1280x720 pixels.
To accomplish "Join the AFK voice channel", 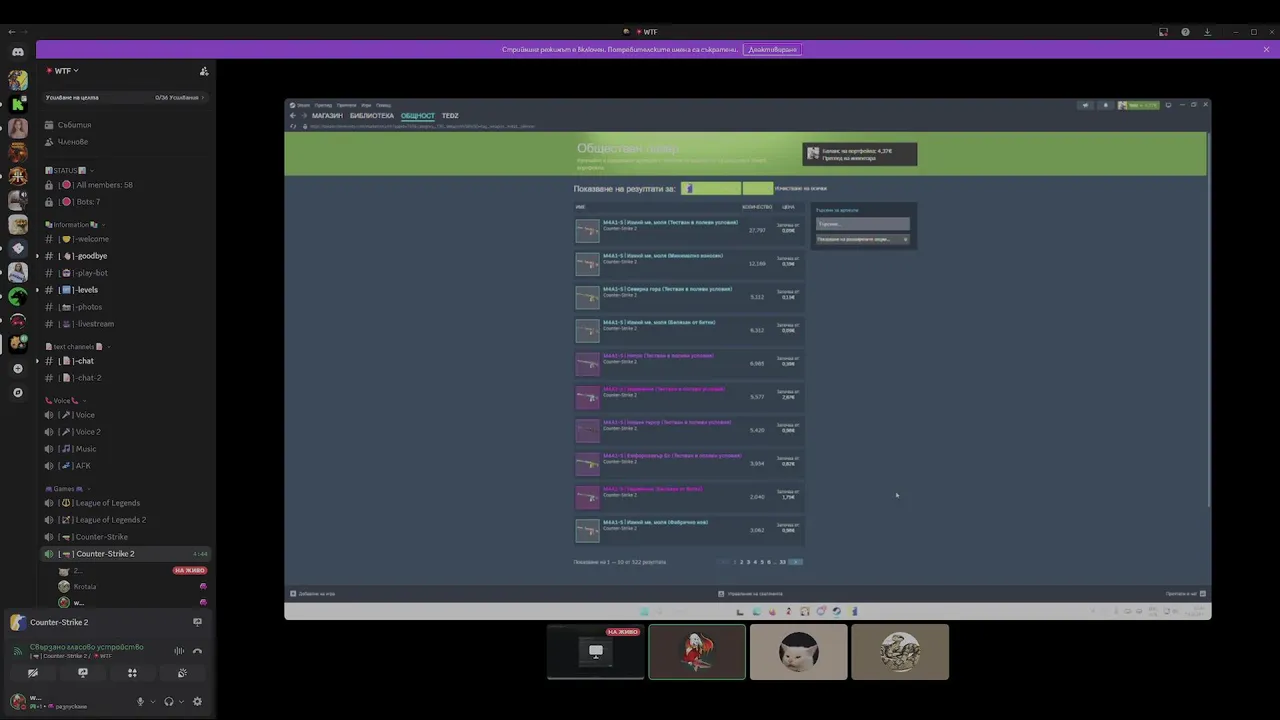I will [x=124, y=466].
